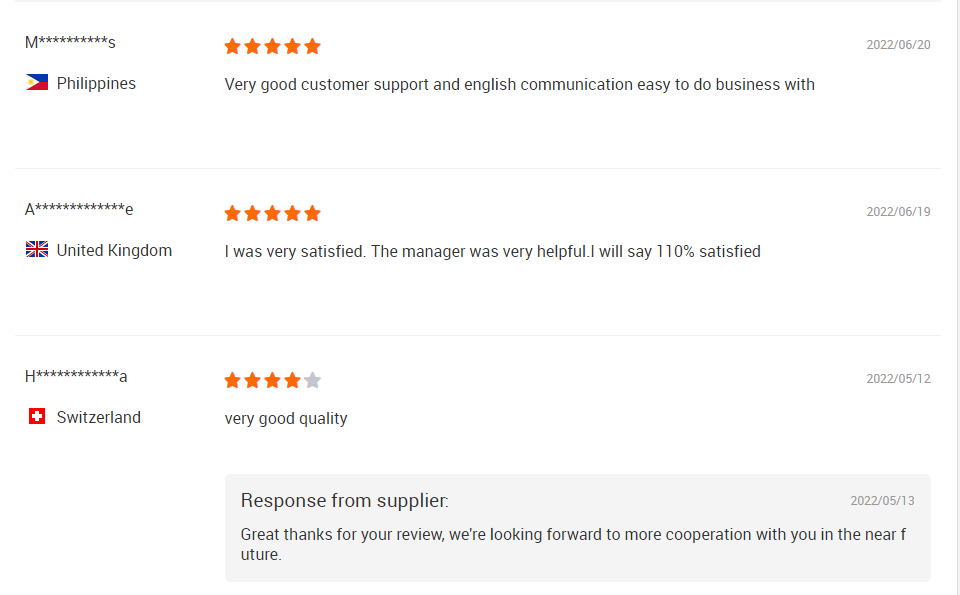Click the Response from supplier heading
Image resolution: width=960 pixels, height=595 pixels.
[345, 501]
